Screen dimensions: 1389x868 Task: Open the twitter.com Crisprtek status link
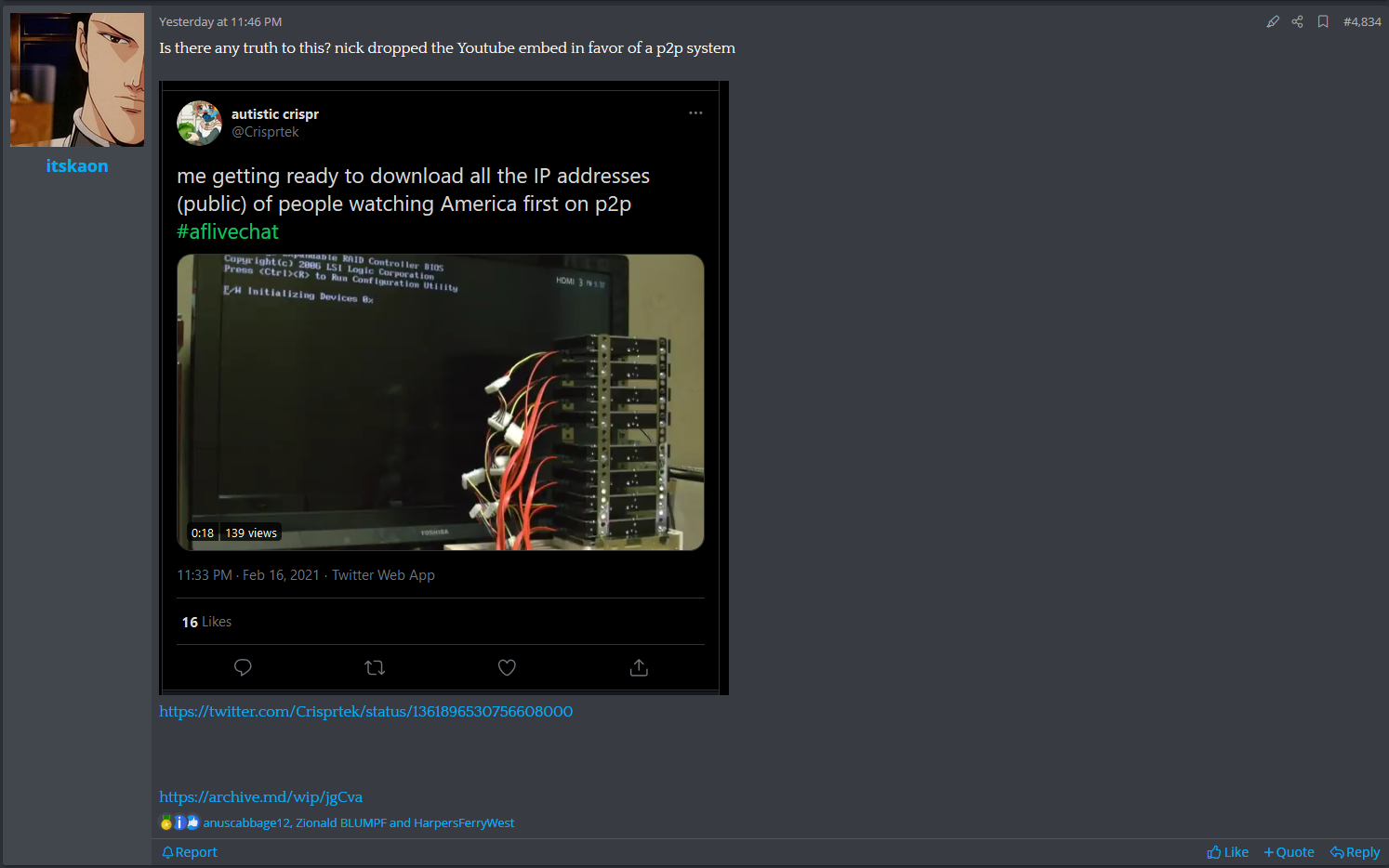pos(365,711)
